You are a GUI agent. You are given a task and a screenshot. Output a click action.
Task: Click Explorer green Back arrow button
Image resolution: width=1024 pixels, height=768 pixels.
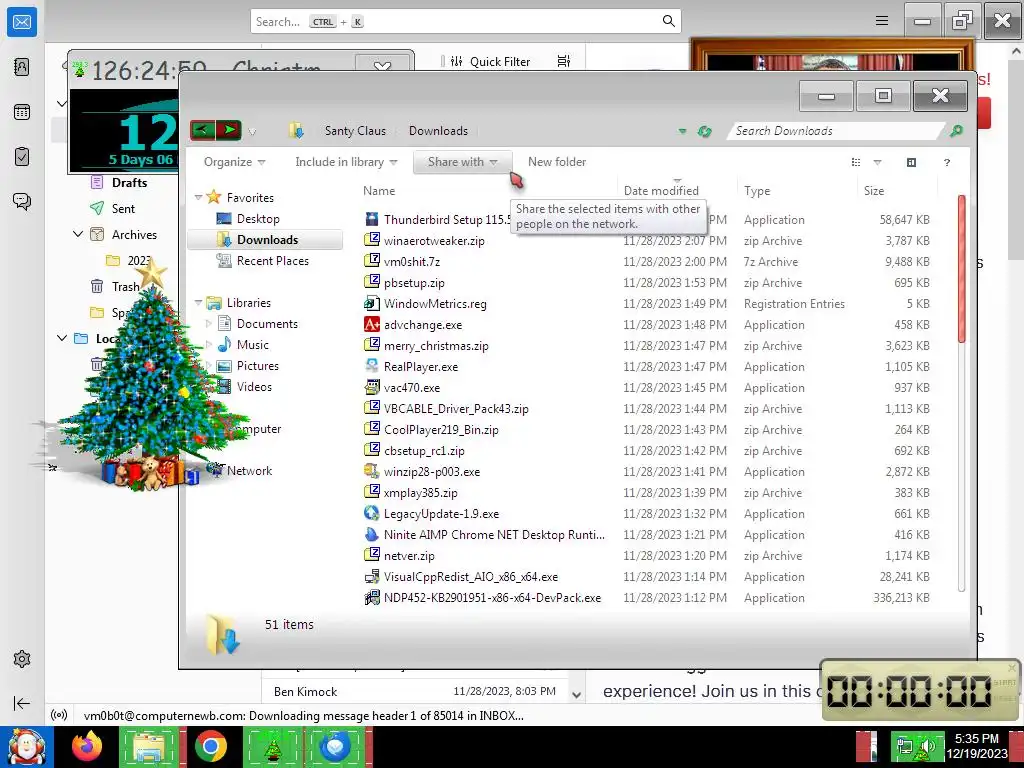[x=203, y=130]
